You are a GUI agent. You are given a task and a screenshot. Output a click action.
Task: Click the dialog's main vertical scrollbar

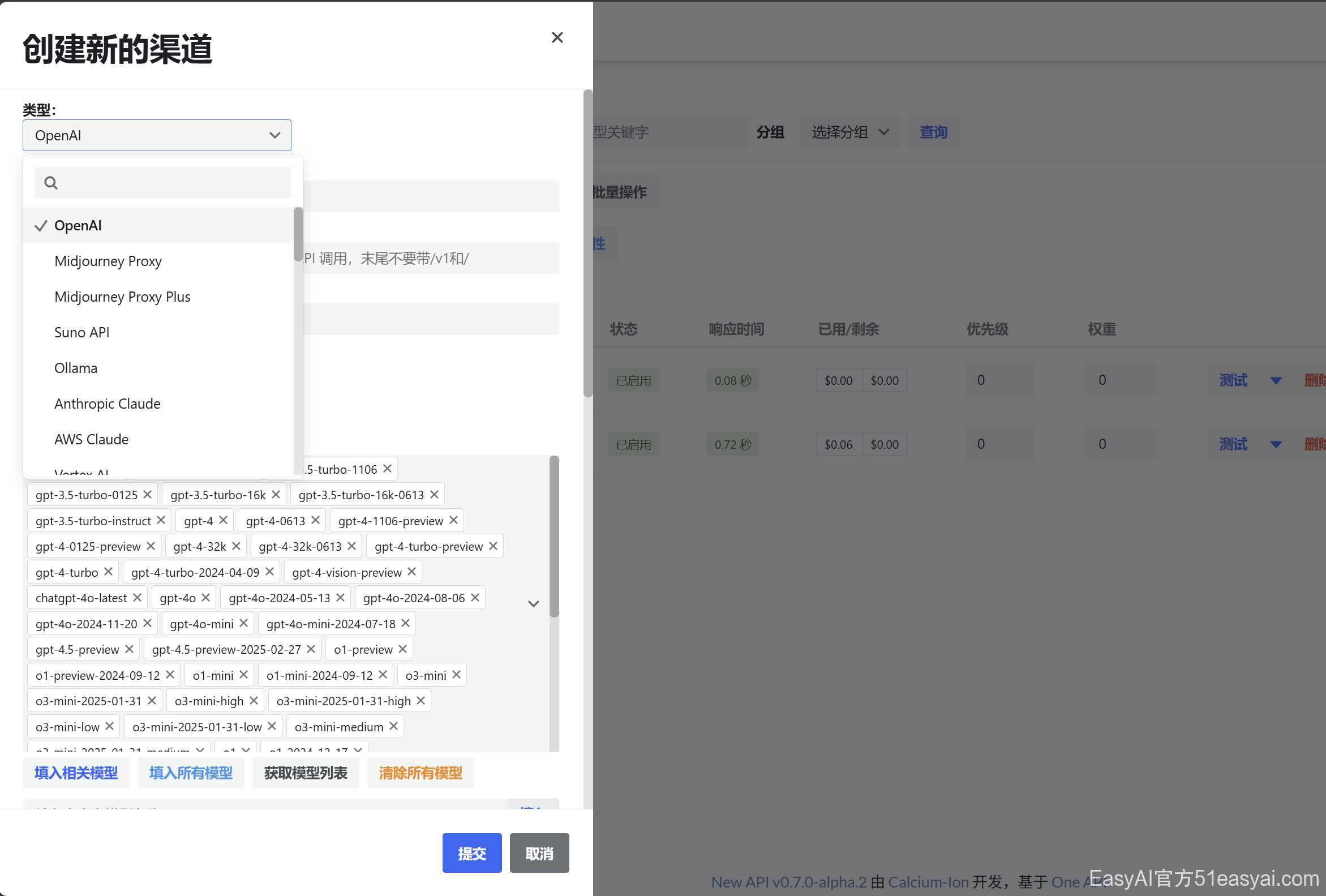[587, 243]
